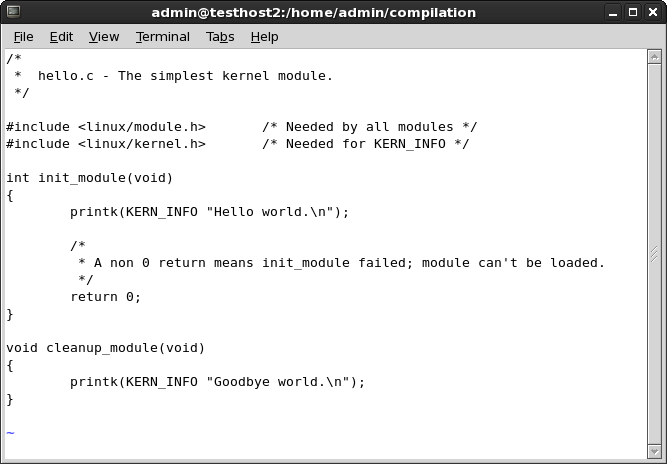Open the File menu
This screenshot has width=667, height=464.
pyautogui.click(x=23, y=37)
